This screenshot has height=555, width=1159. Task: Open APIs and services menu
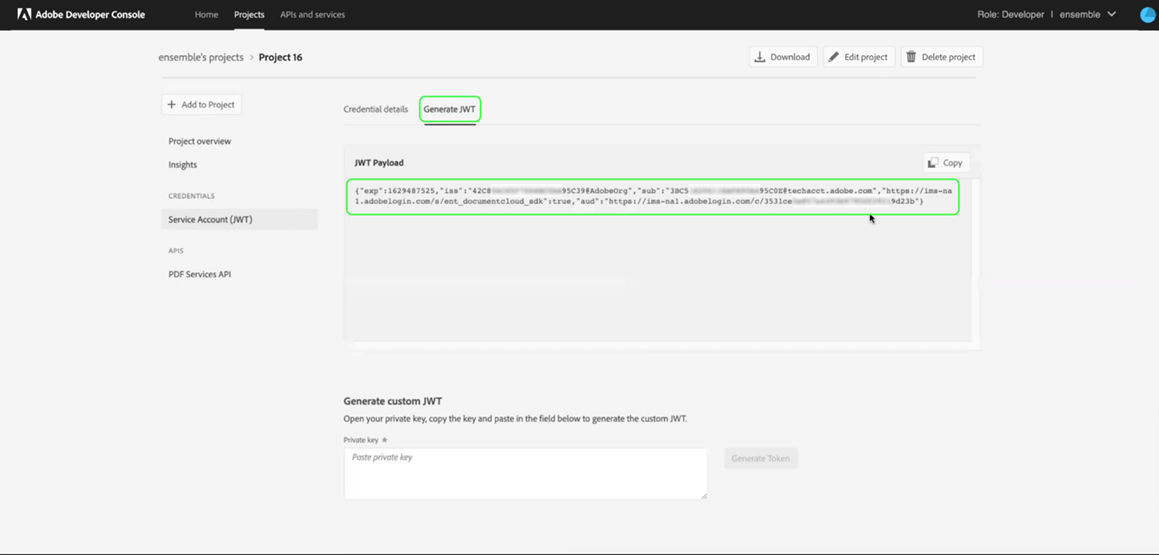(312, 14)
